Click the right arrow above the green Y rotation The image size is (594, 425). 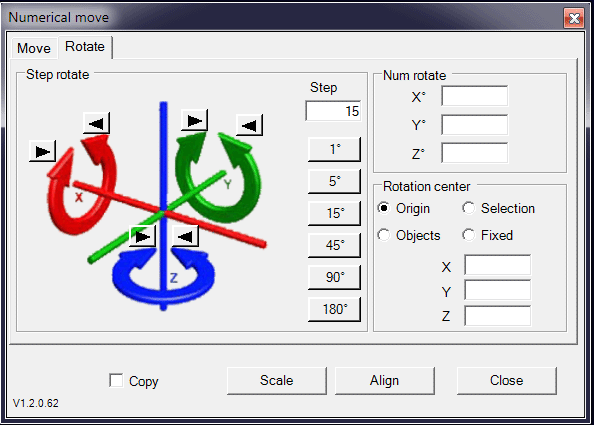pyautogui.click(x=194, y=120)
